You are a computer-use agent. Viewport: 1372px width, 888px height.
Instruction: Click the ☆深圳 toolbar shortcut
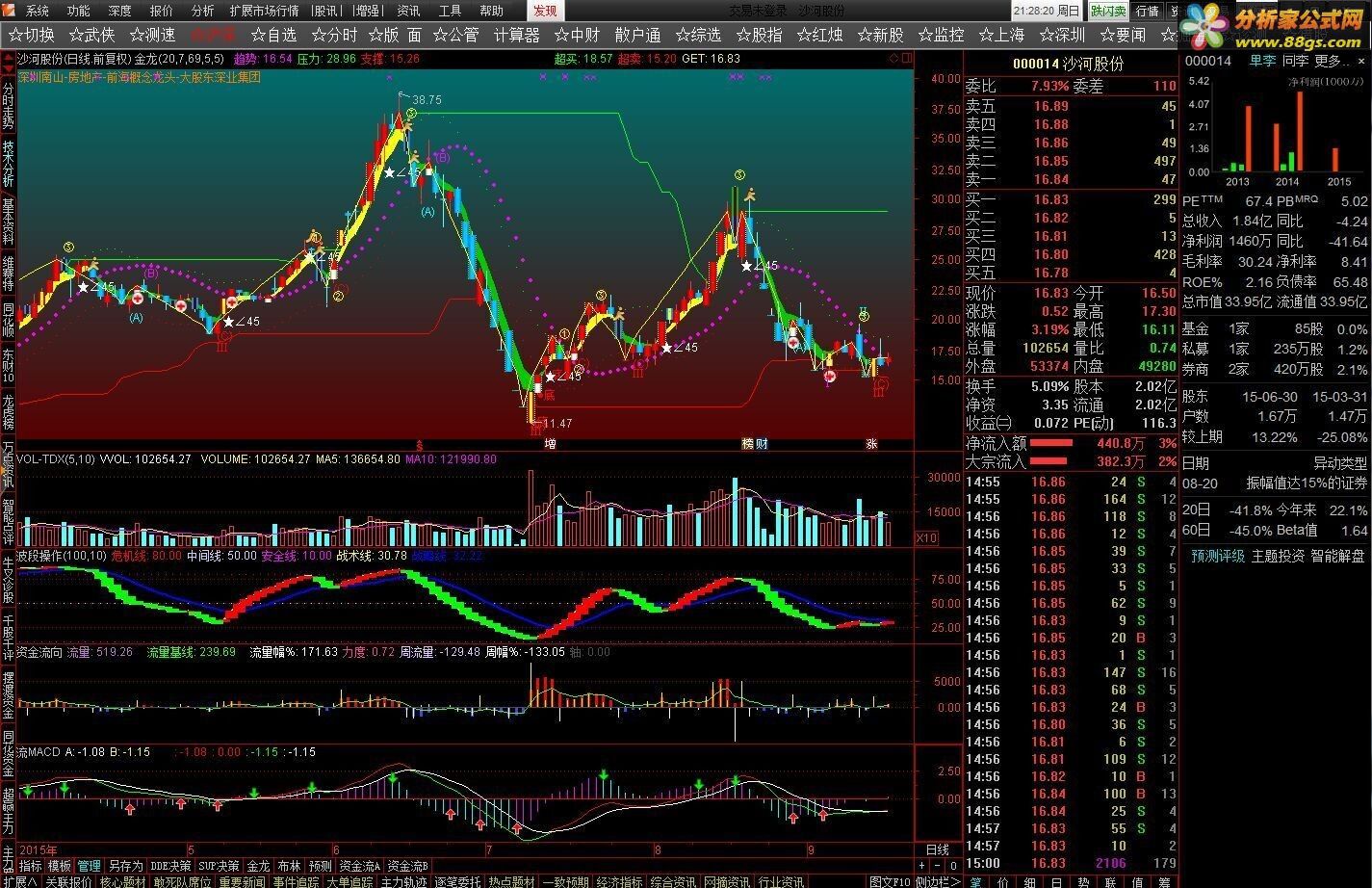(x=1061, y=35)
